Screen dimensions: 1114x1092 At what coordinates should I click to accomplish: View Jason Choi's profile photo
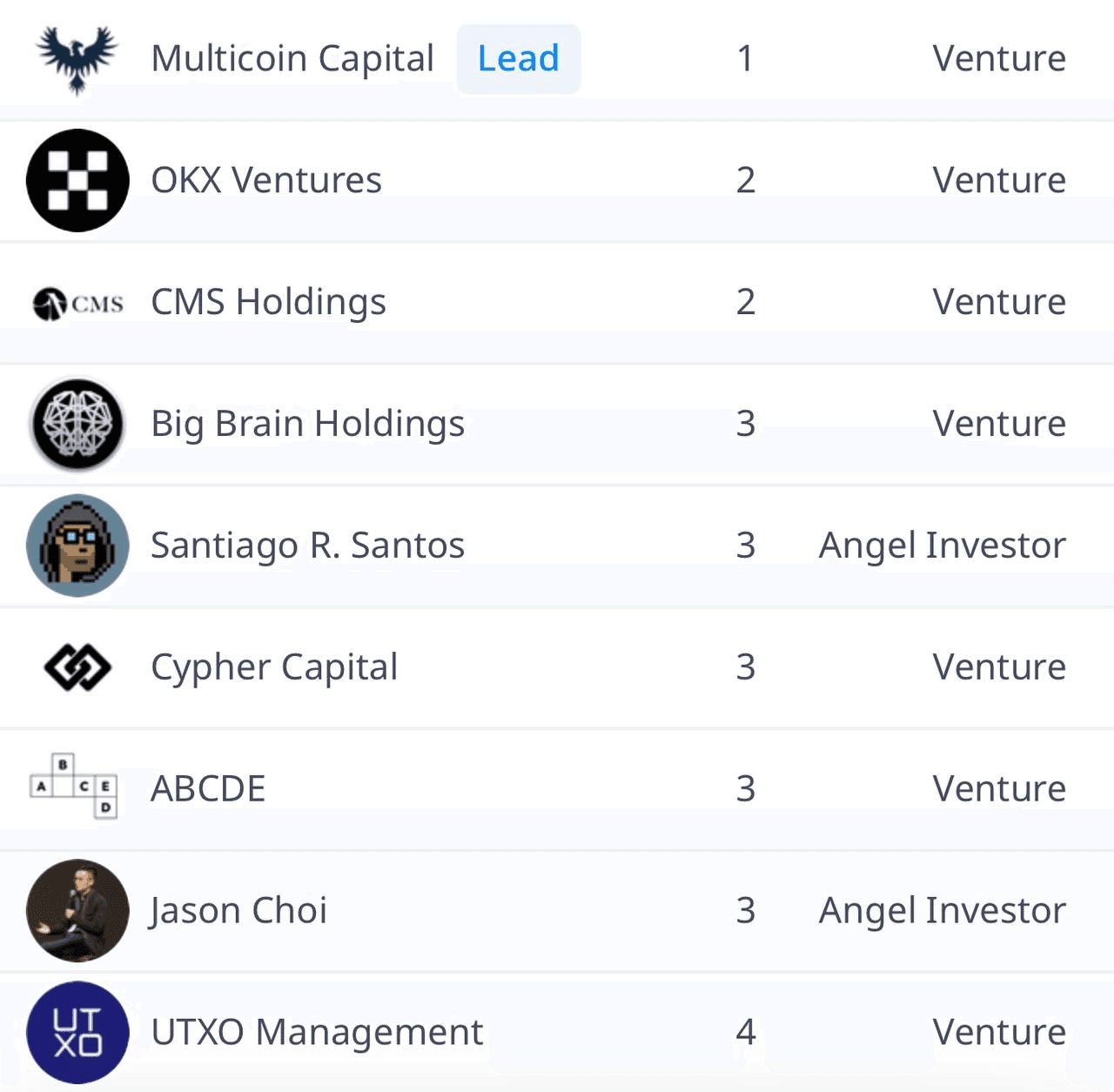click(77, 911)
